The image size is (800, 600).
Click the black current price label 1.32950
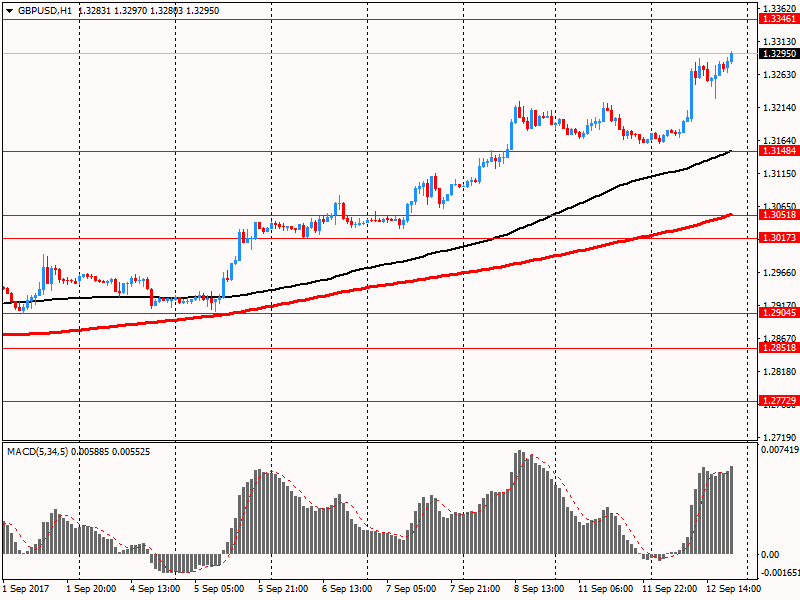point(779,54)
